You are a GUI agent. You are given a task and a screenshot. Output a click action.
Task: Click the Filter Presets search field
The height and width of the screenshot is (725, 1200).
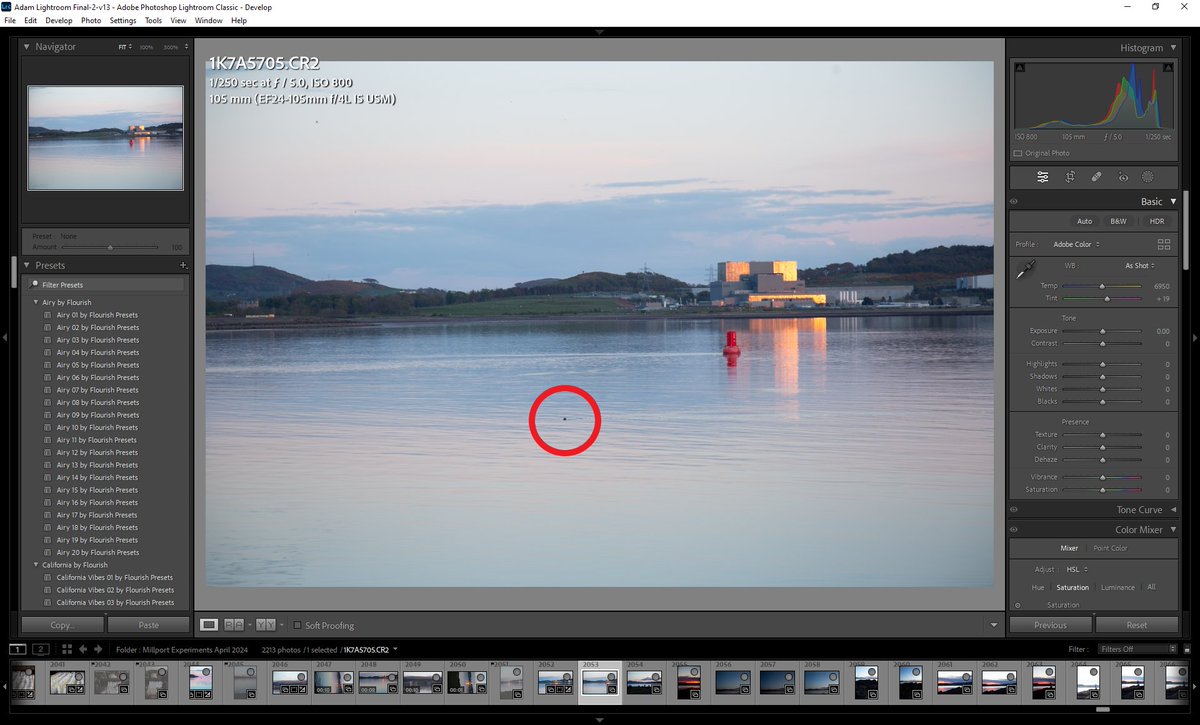(x=106, y=285)
